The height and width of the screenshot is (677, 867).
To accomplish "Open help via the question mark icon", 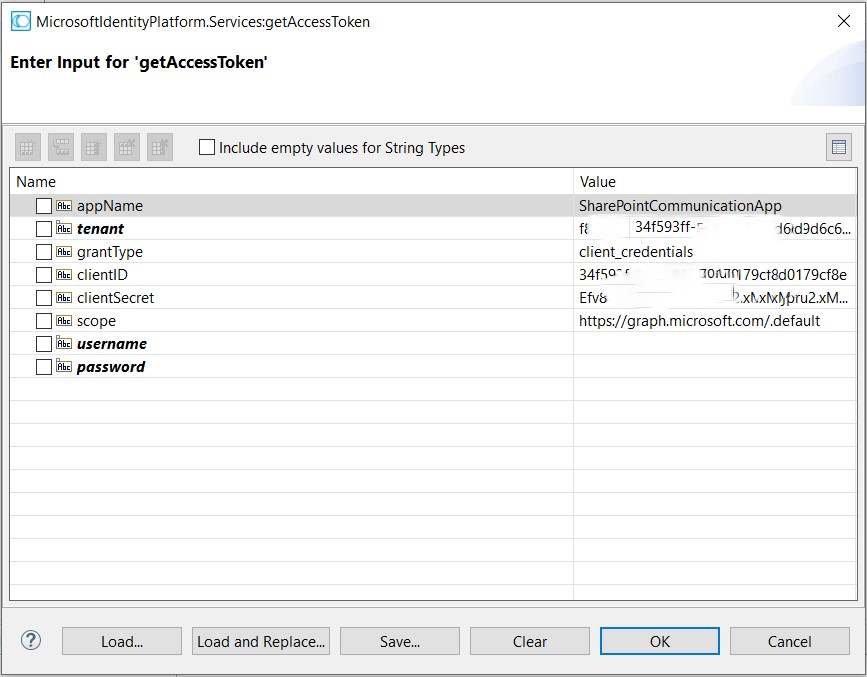I will coord(31,640).
